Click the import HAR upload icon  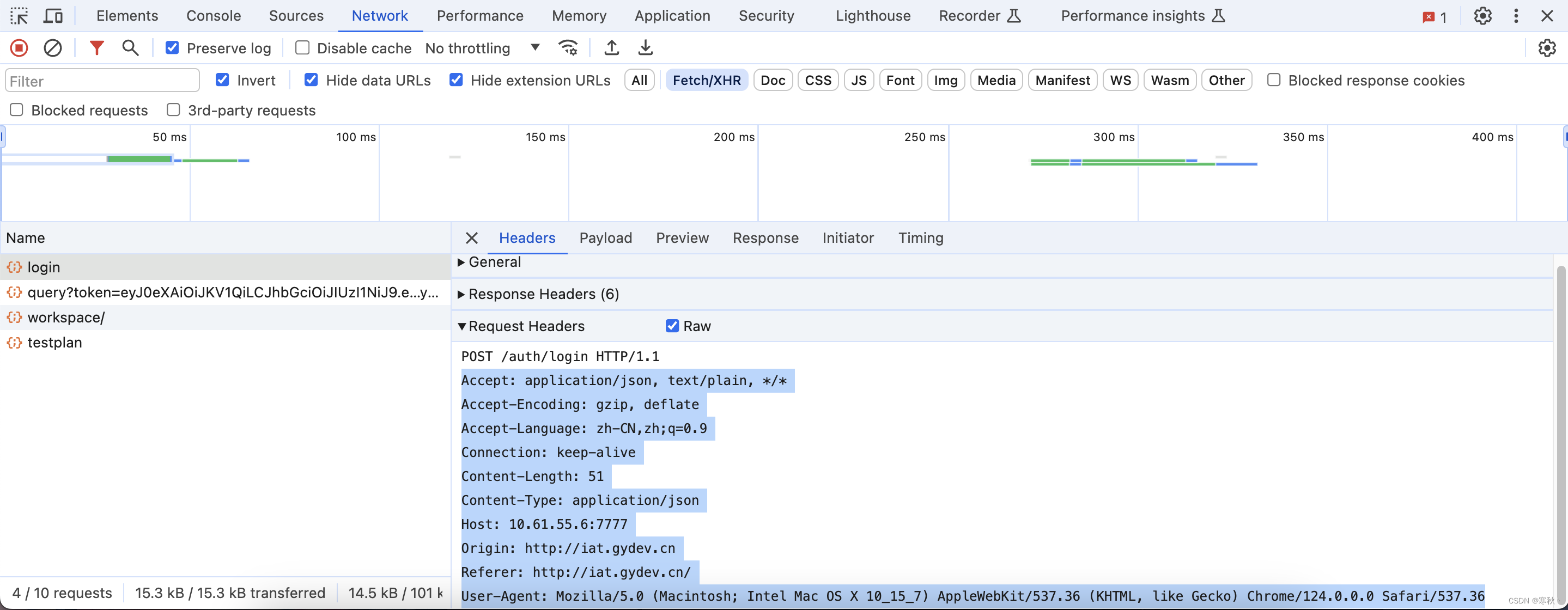click(x=611, y=47)
